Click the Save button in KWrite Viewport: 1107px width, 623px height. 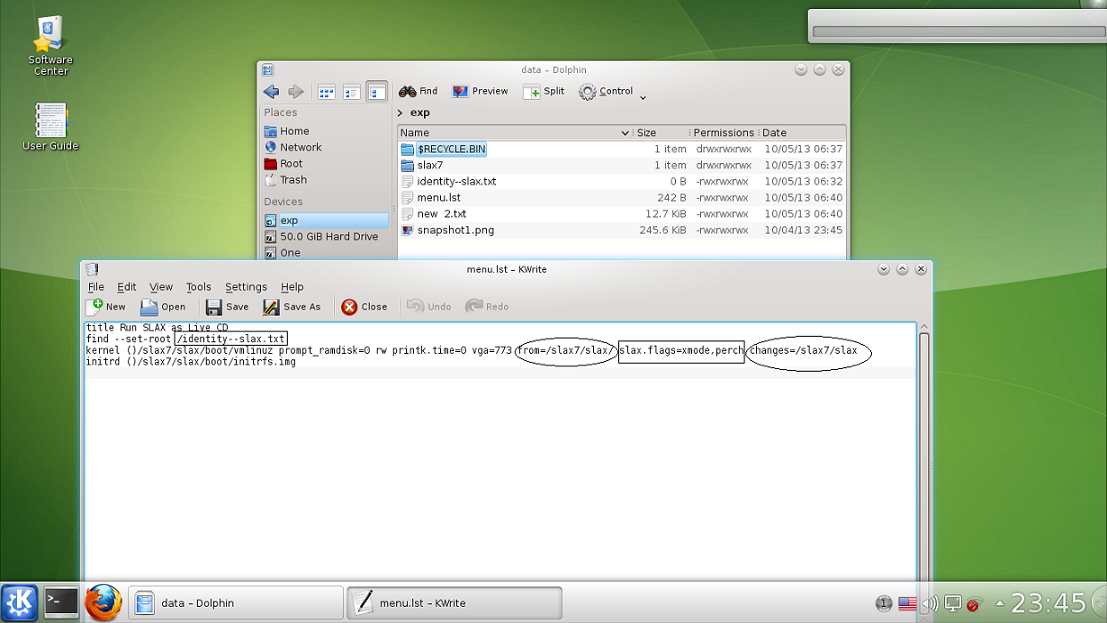click(227, 307)
